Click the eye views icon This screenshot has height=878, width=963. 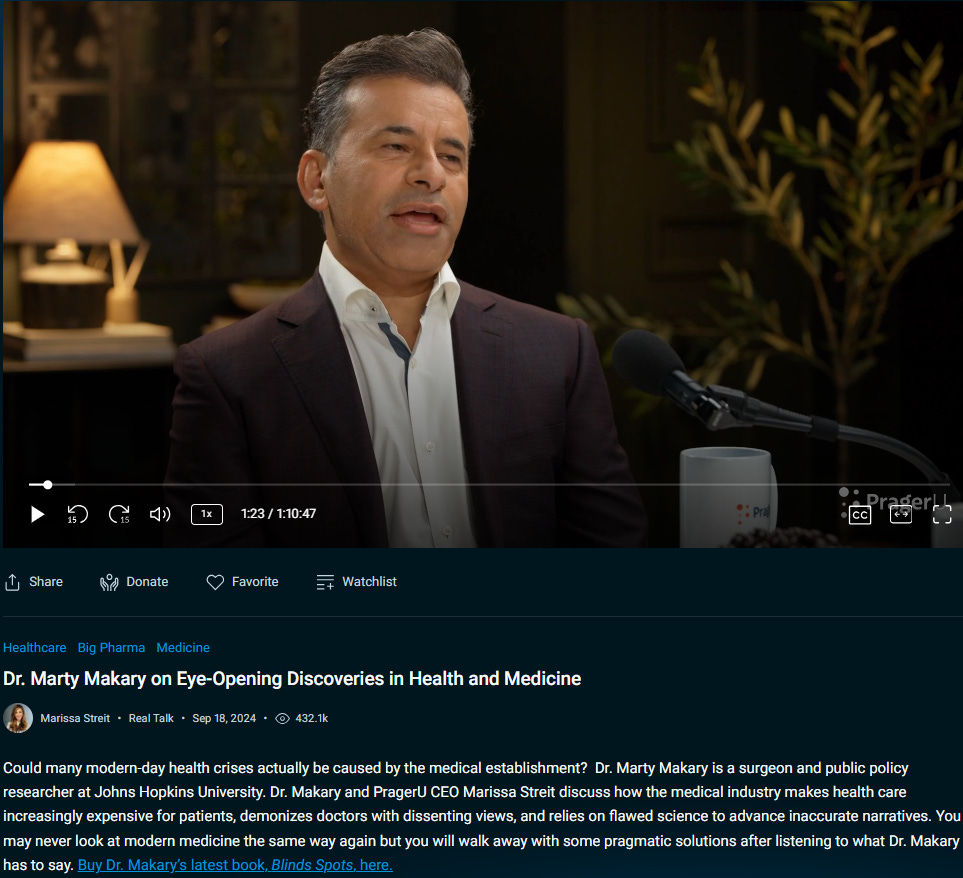tap(283, 718)
